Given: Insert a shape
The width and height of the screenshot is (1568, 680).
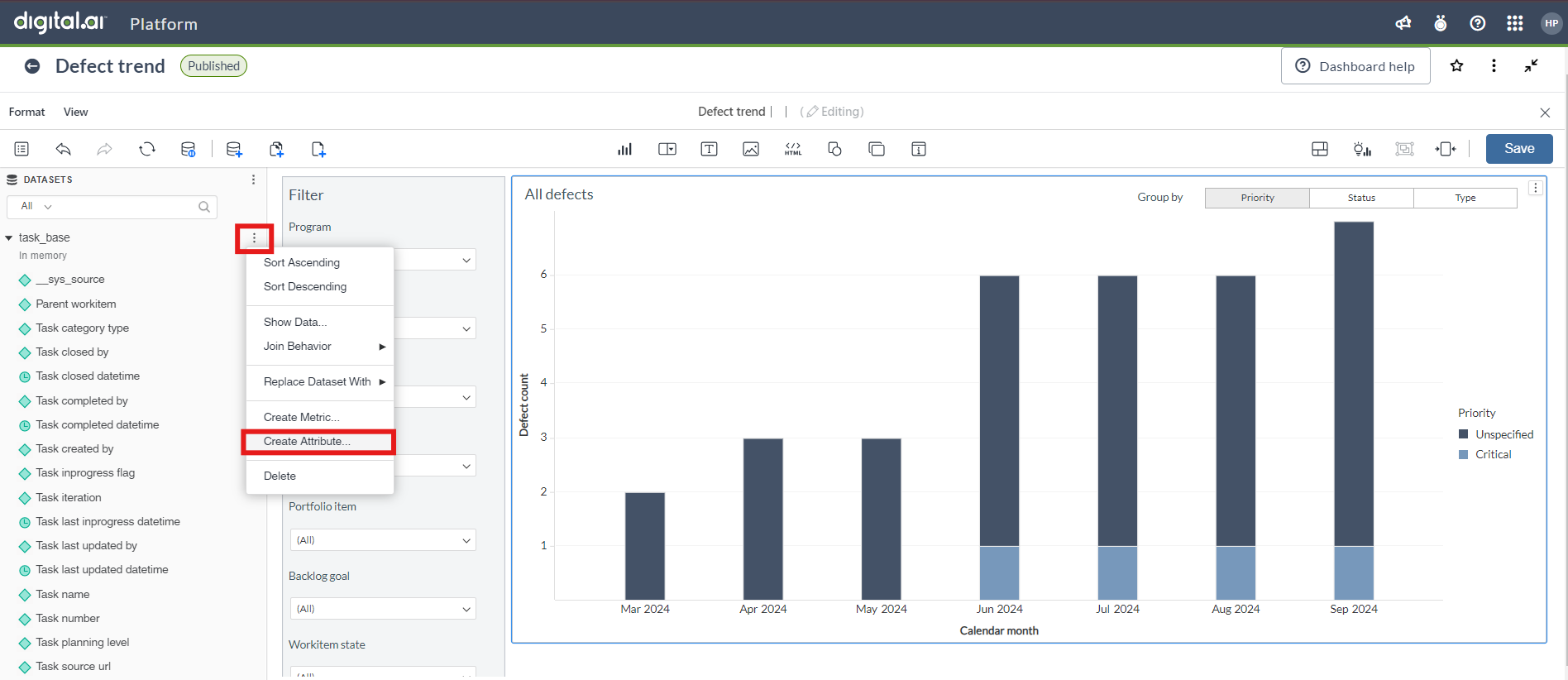Looking at the screenshot, I should [834, 149].
